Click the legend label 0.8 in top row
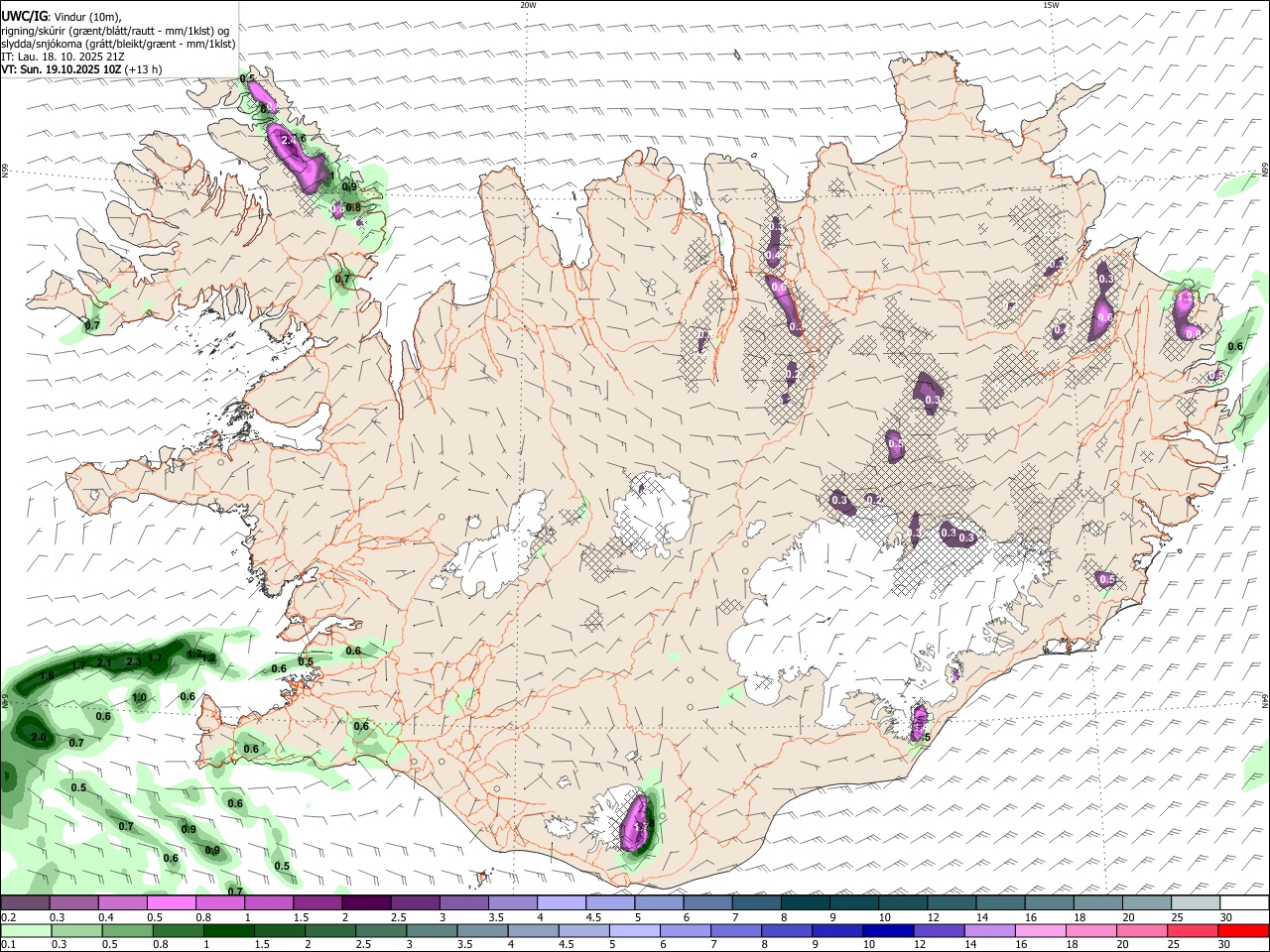 (203, 917)
